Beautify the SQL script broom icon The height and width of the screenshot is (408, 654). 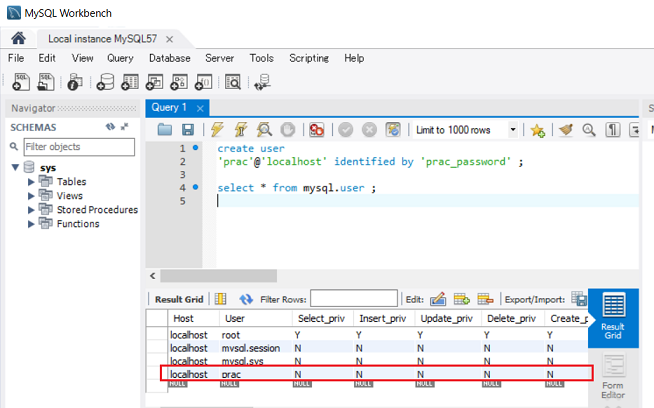click(x=566, y=130)
